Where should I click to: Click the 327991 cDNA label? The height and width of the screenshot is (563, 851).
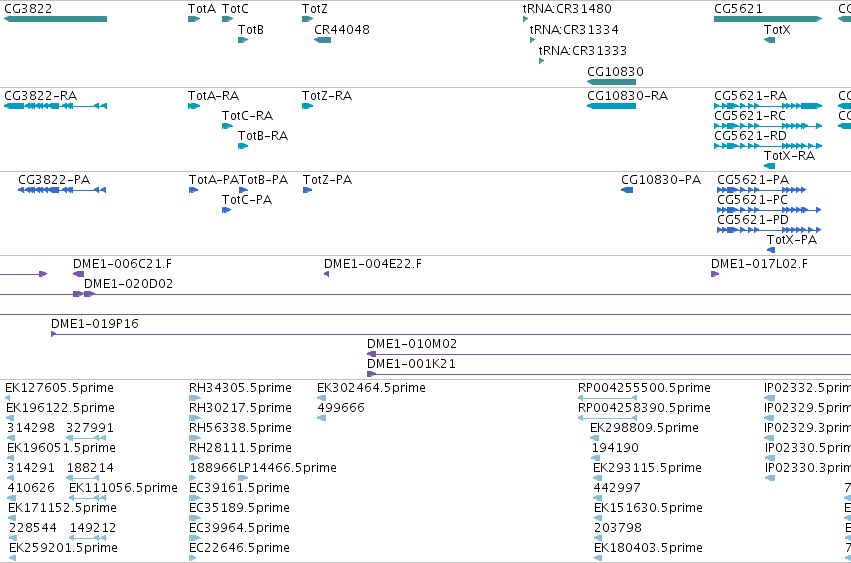(x=90, y=428)
